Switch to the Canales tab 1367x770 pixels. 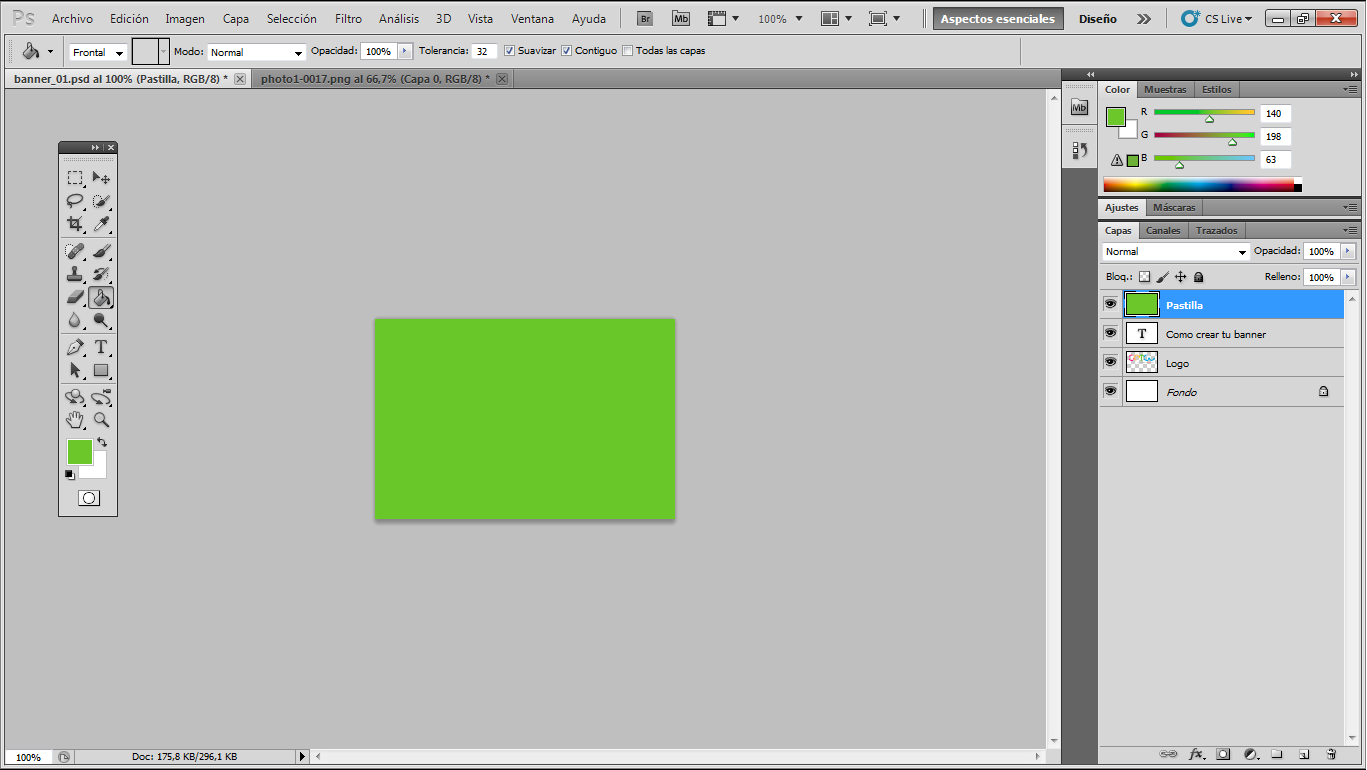click(x=1163, y=230)
